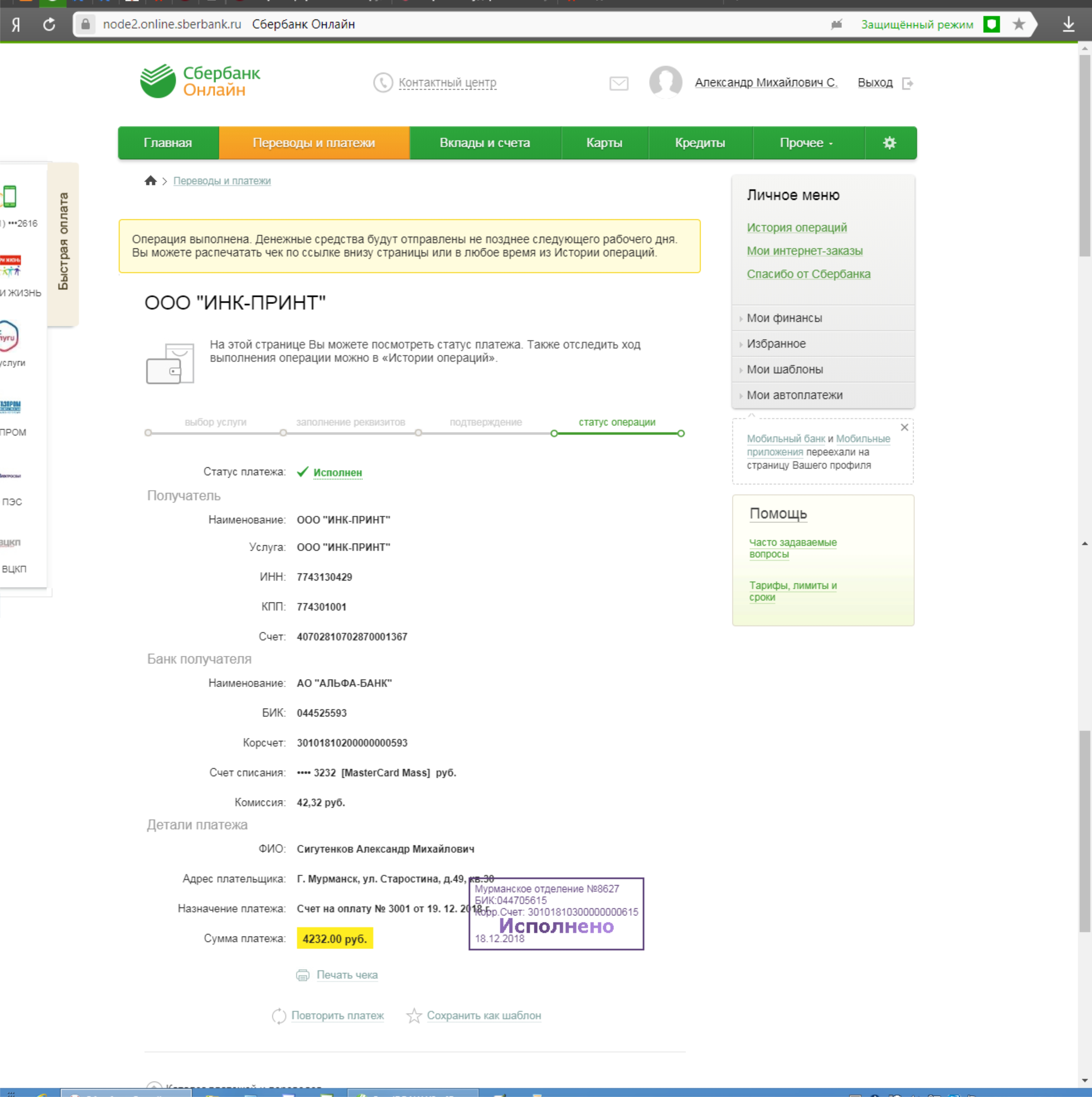The width and height of the screenshot is (1092, 1097).
Task: Open Мои интернет-заказы link
Action: coord(805,251)
